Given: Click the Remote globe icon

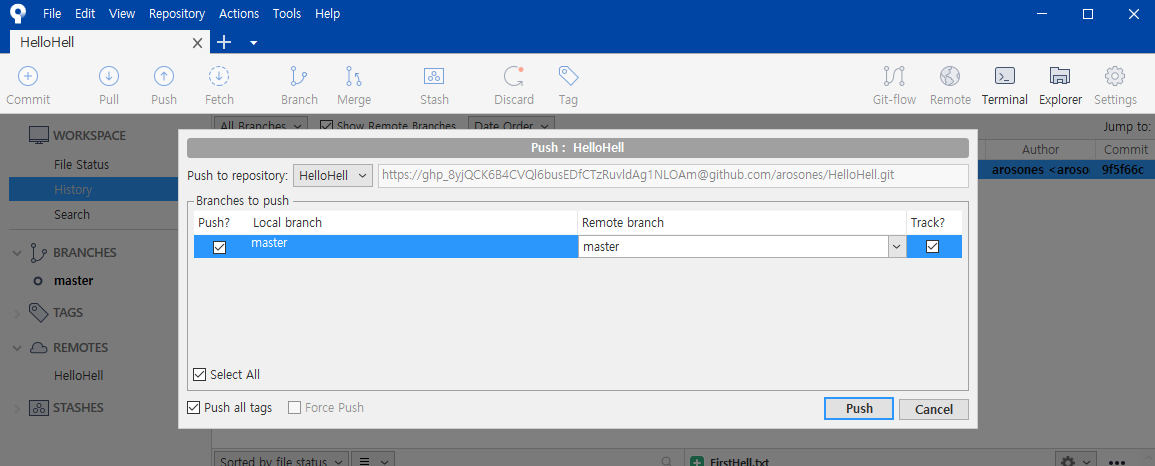Looking at the screenshot, I should pos(949,76).
